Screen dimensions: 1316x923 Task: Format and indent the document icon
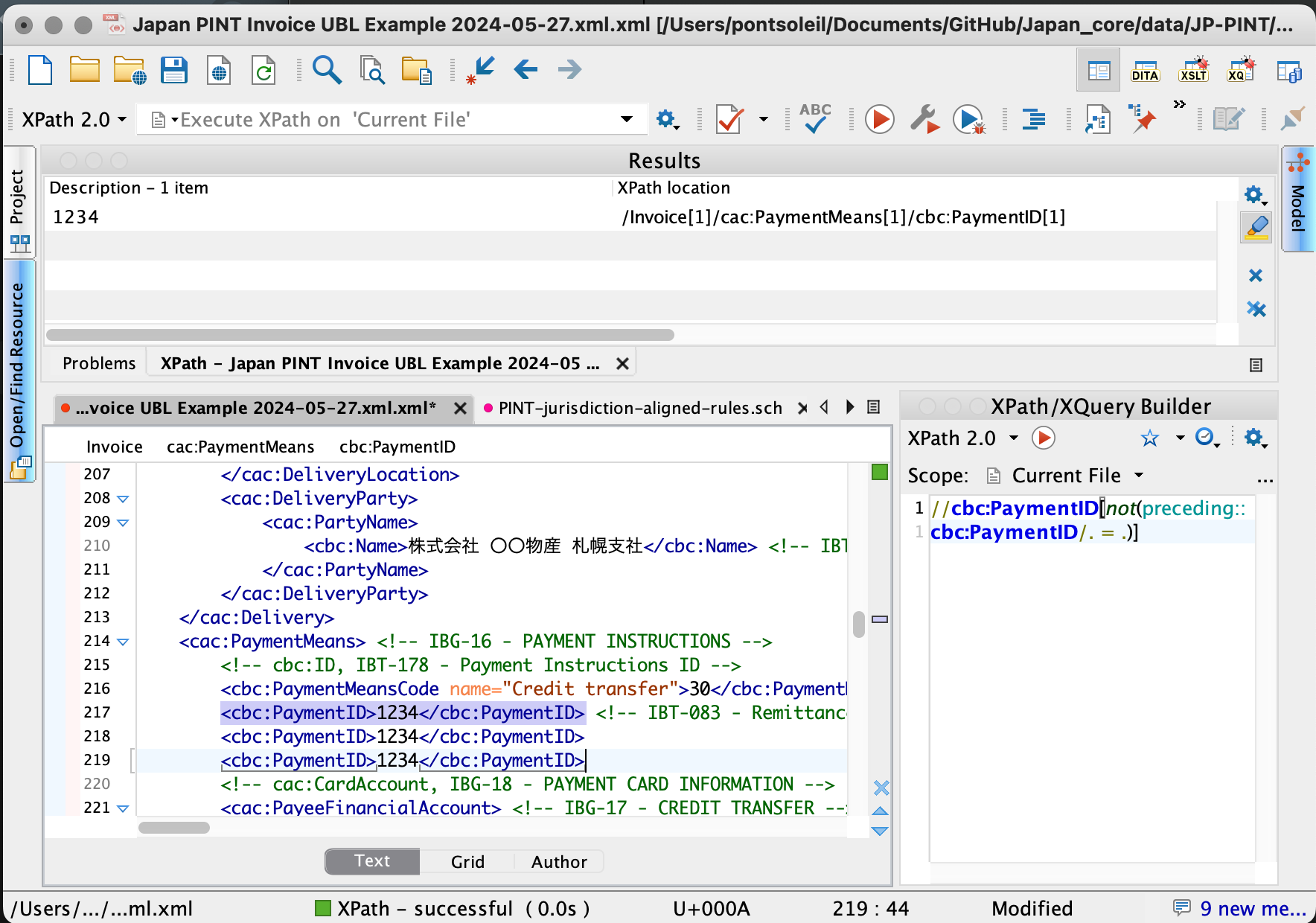pos(1034,119)
